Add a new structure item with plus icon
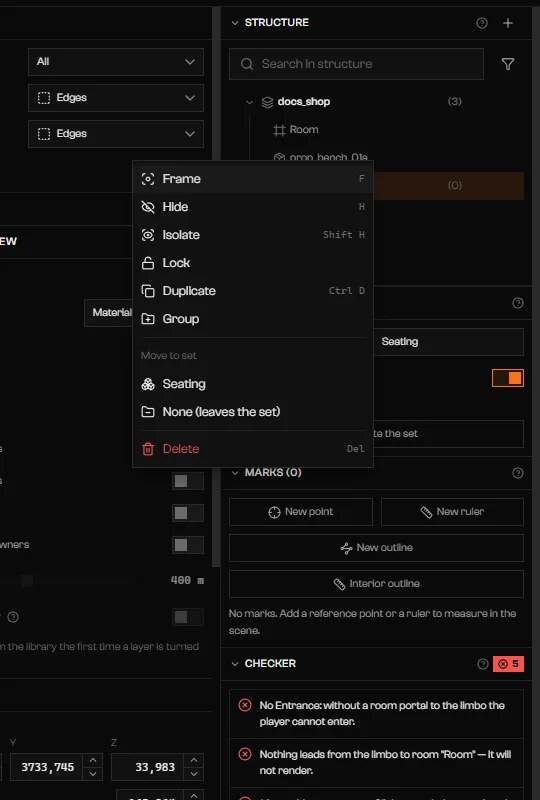This screenshot has width=540, height=800. tap(508, 23)
